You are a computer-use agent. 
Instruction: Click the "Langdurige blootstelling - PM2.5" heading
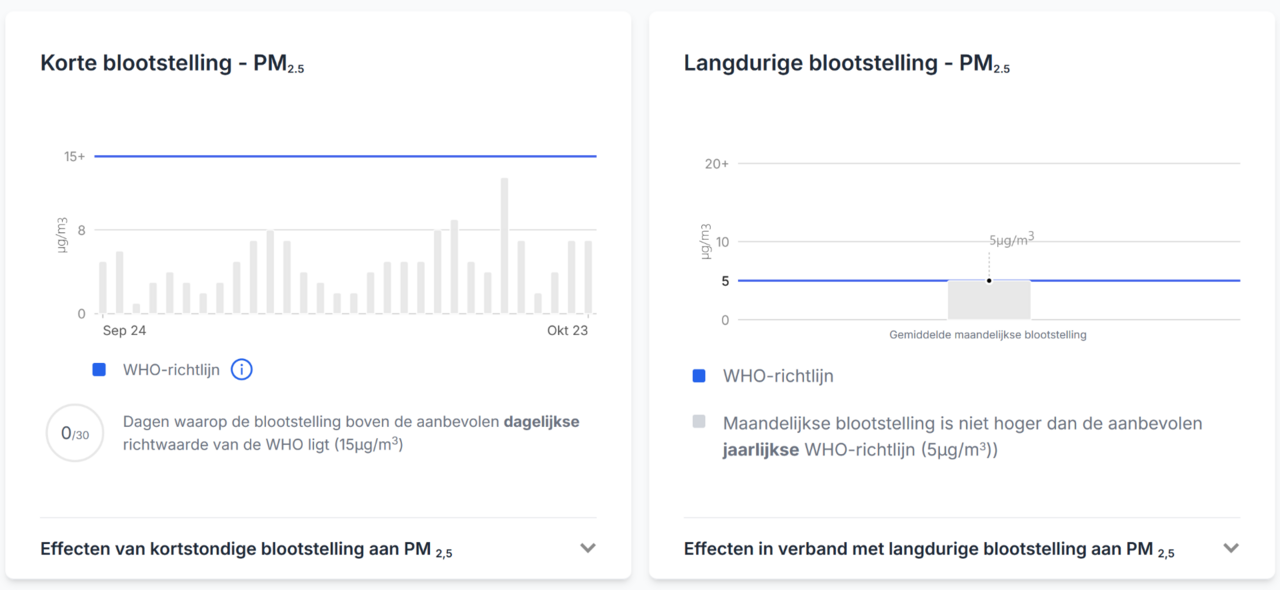tap(846, 63)
